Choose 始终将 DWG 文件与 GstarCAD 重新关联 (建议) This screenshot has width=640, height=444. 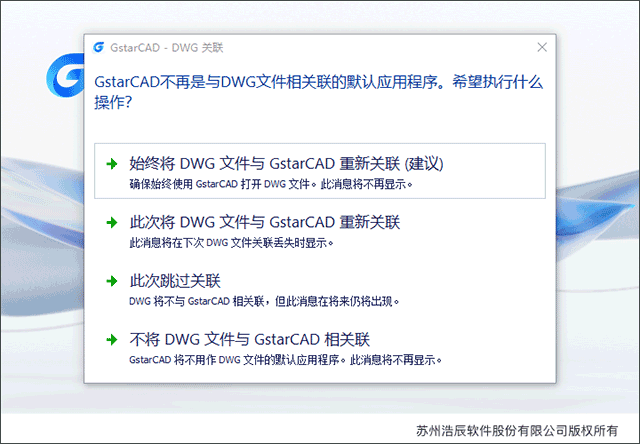click(x=320, y=171)
